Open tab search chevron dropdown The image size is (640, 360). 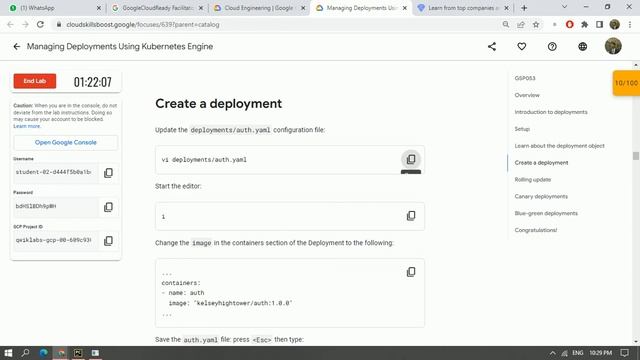coord(564,7)
